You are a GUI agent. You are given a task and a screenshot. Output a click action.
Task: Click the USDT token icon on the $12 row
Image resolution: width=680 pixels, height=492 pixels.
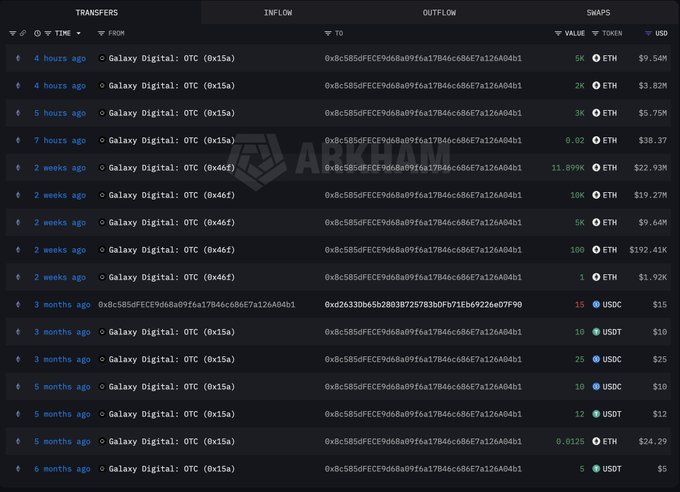[x=596, y=414]
